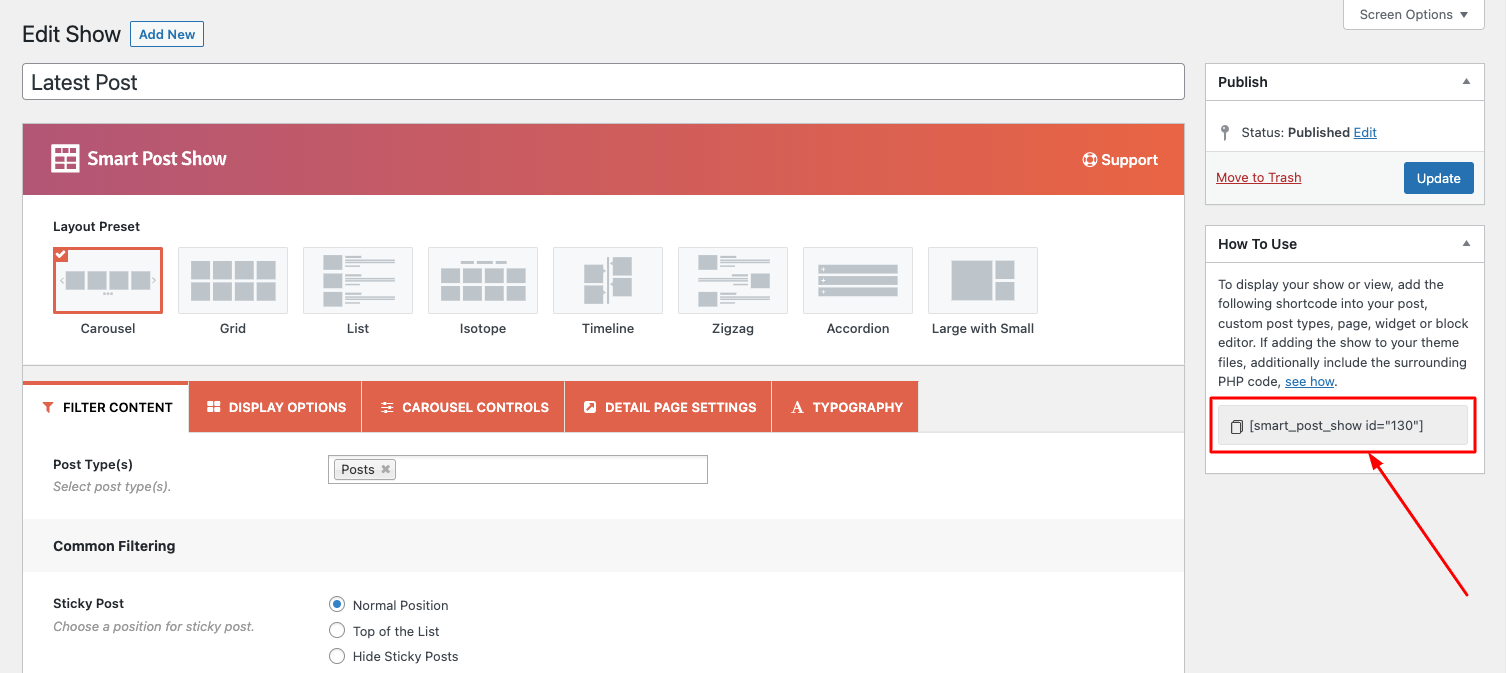
Task: Collapse the How To Use panel
Action: [x=1466, y=244]
